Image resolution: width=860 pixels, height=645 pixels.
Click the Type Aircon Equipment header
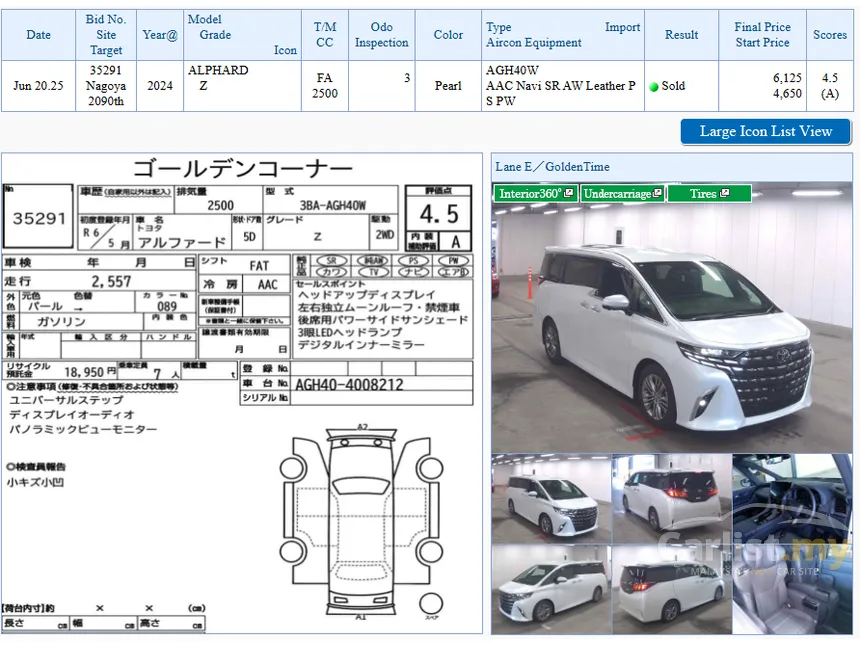(x=563, y=35)
